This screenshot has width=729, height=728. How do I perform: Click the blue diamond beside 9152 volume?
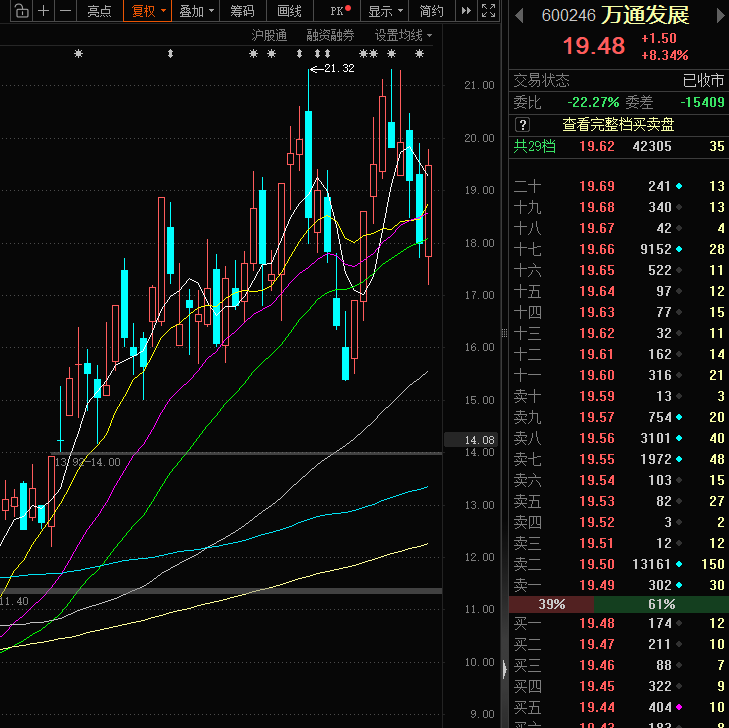pyautogui.click(x=679, y=250)
